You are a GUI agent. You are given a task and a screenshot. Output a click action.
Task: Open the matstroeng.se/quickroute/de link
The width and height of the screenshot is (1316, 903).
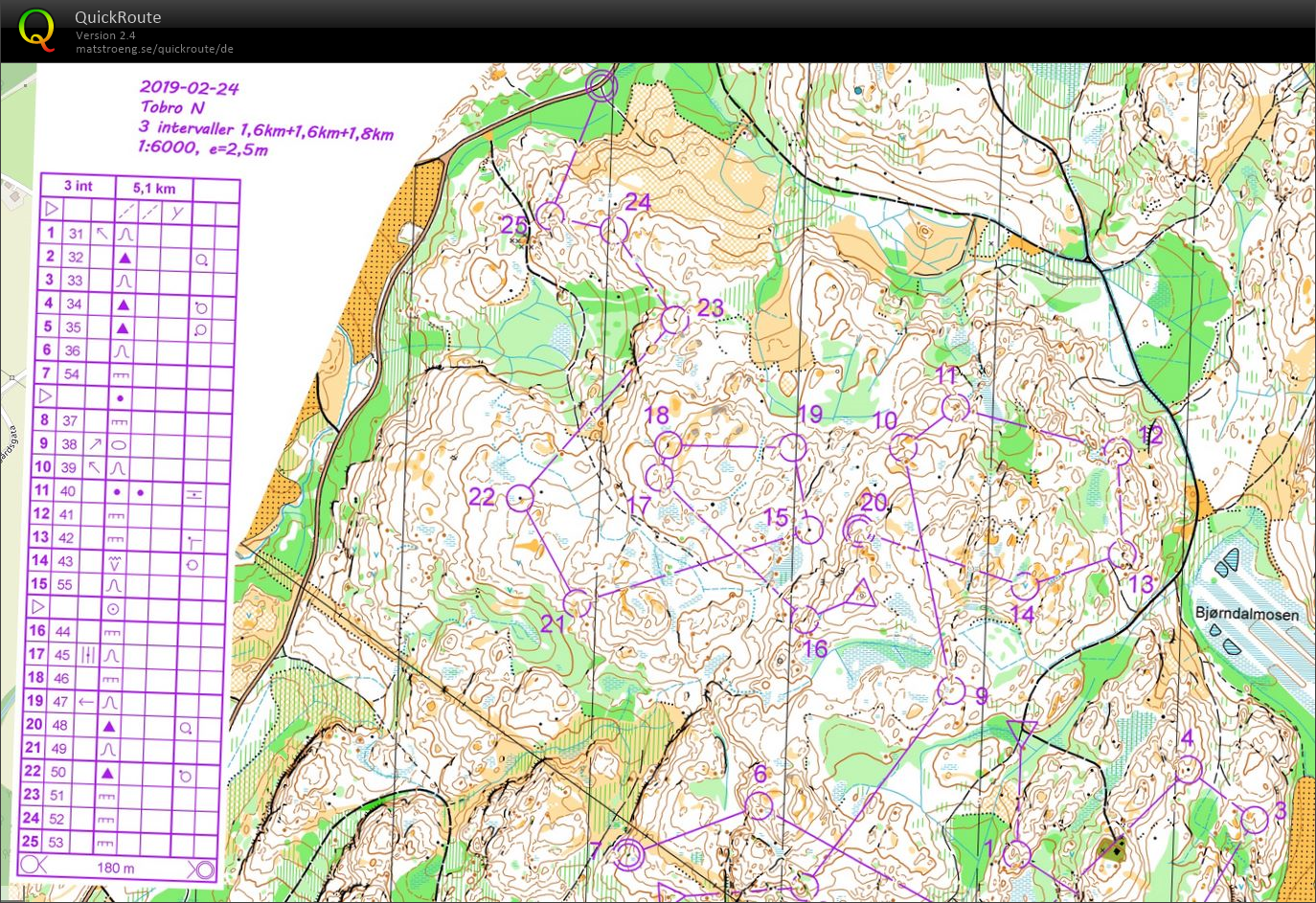154,49
